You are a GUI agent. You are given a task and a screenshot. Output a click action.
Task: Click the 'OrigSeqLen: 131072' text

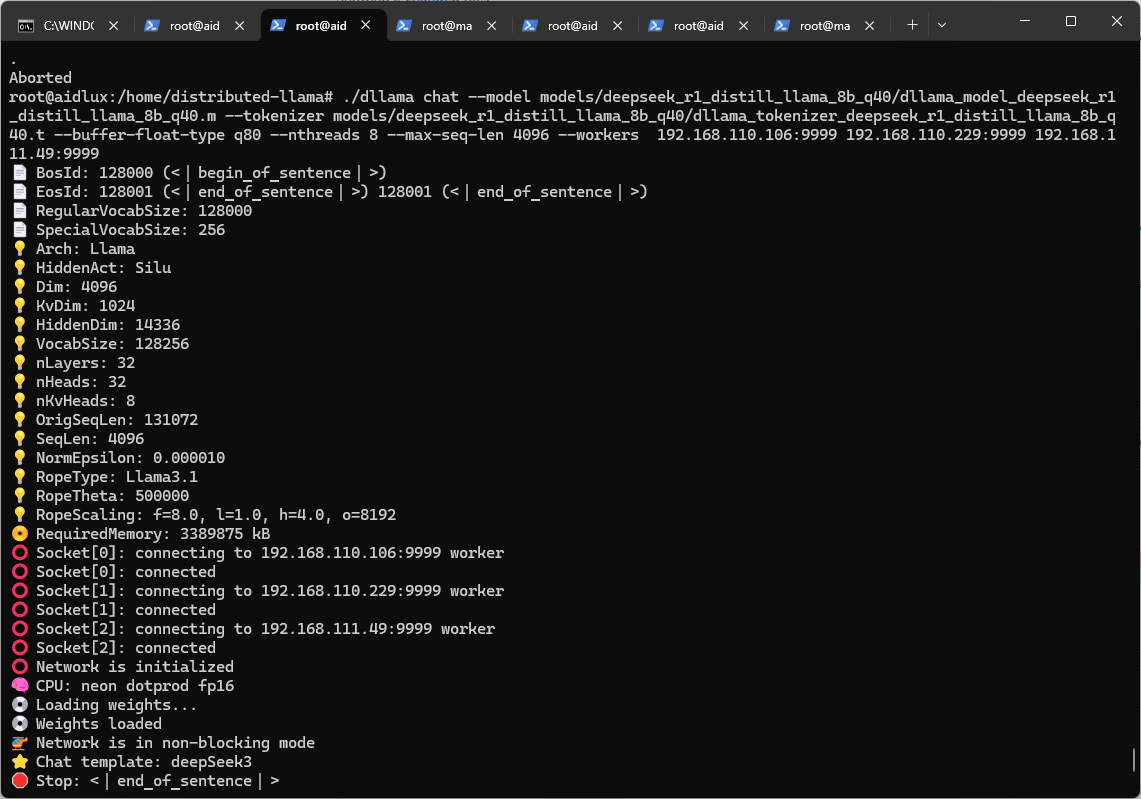(116, 419)
